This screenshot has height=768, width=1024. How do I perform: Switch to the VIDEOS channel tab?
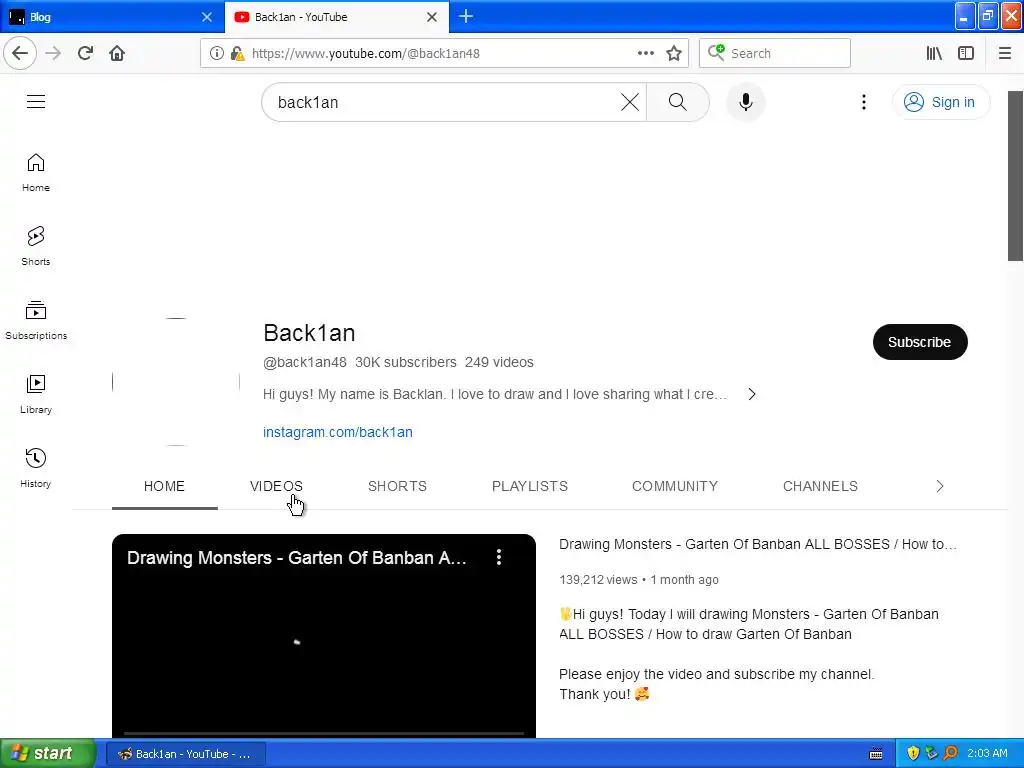point(276,487)
